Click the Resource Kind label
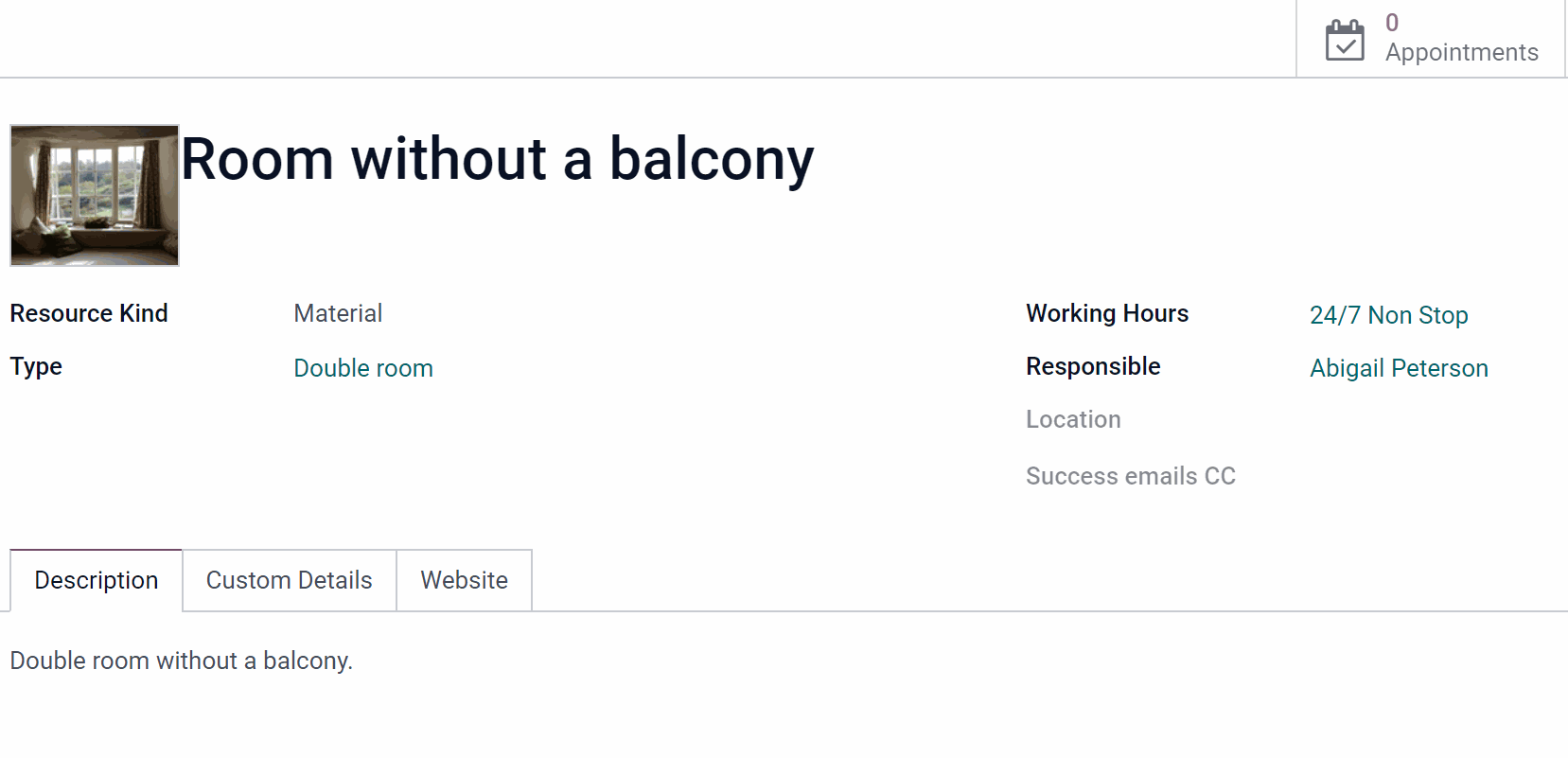The width and height of the screenshot is (1568, 758). tap(89, 313)
